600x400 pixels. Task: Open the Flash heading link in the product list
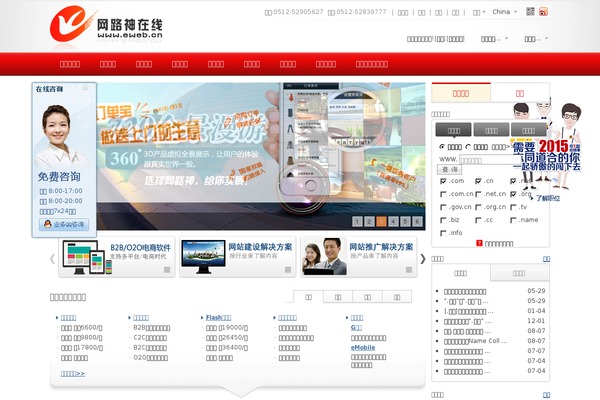pyautogui.click(x=218, y=317)
